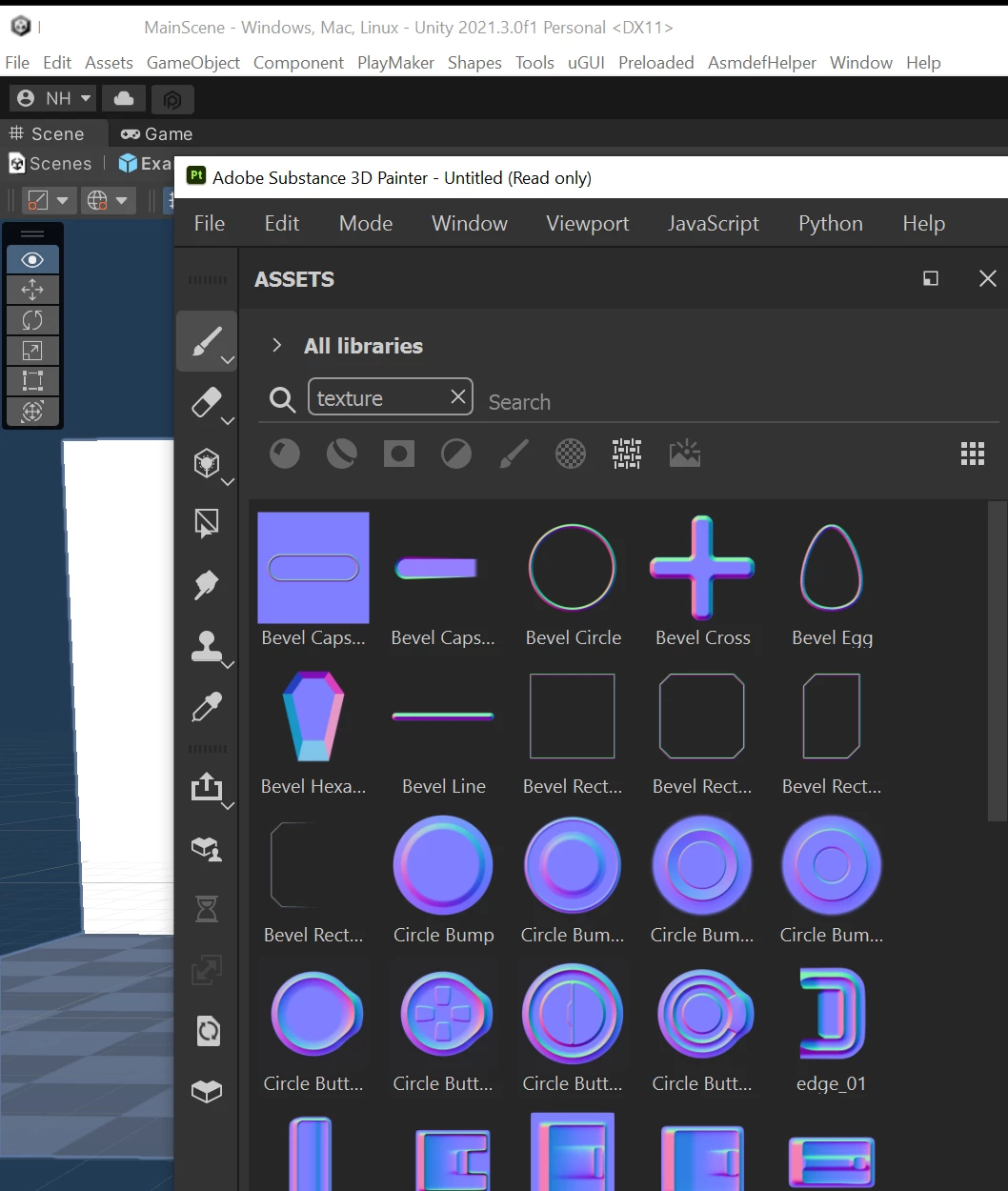This screenshot has height=1191, width=1008.
Task: Click the Assets panel vertical scrollbar
Action: pyautogui.click(x=998, y=659)
